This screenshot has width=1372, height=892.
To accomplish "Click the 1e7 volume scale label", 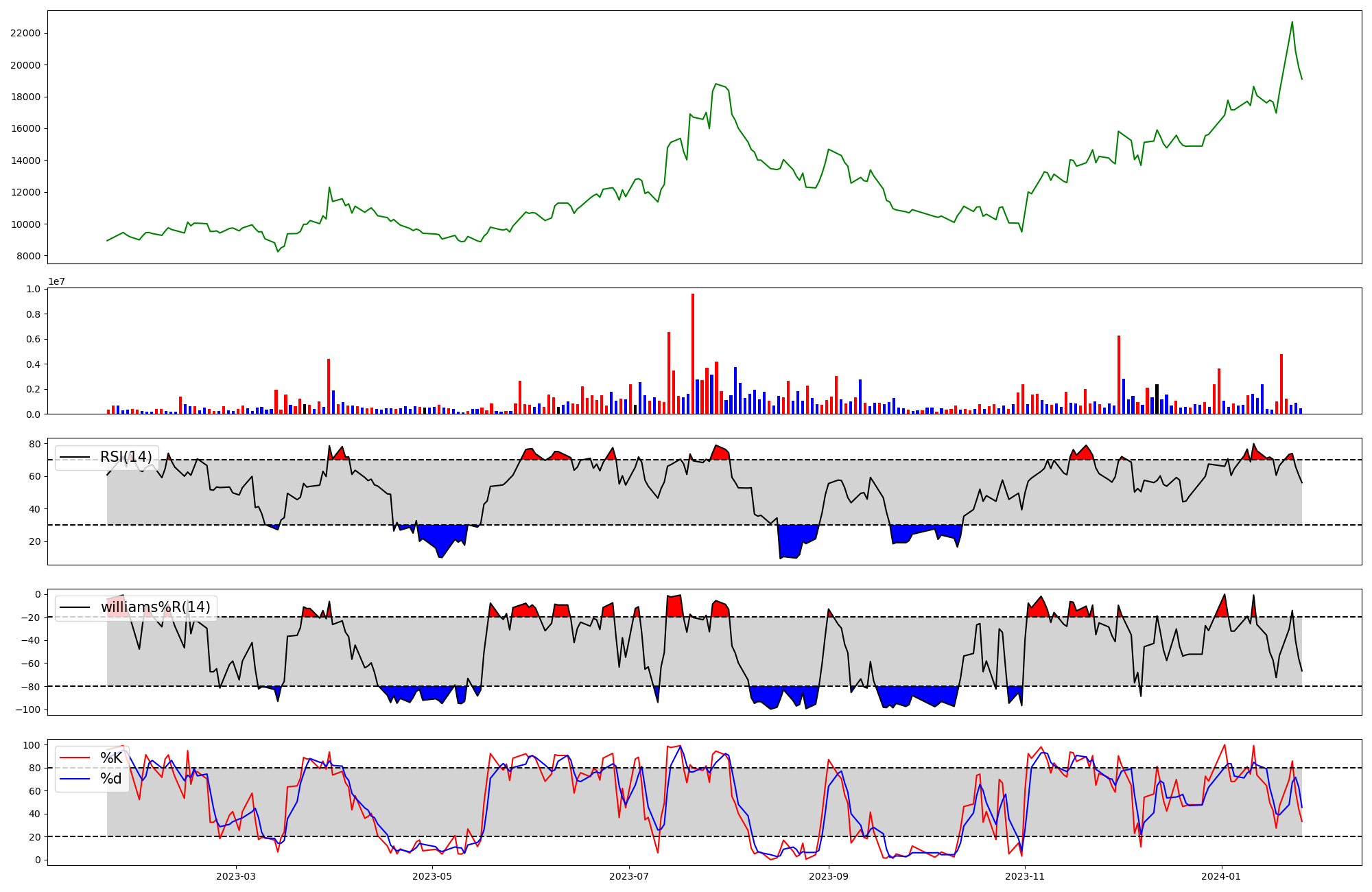I will 56,282.
